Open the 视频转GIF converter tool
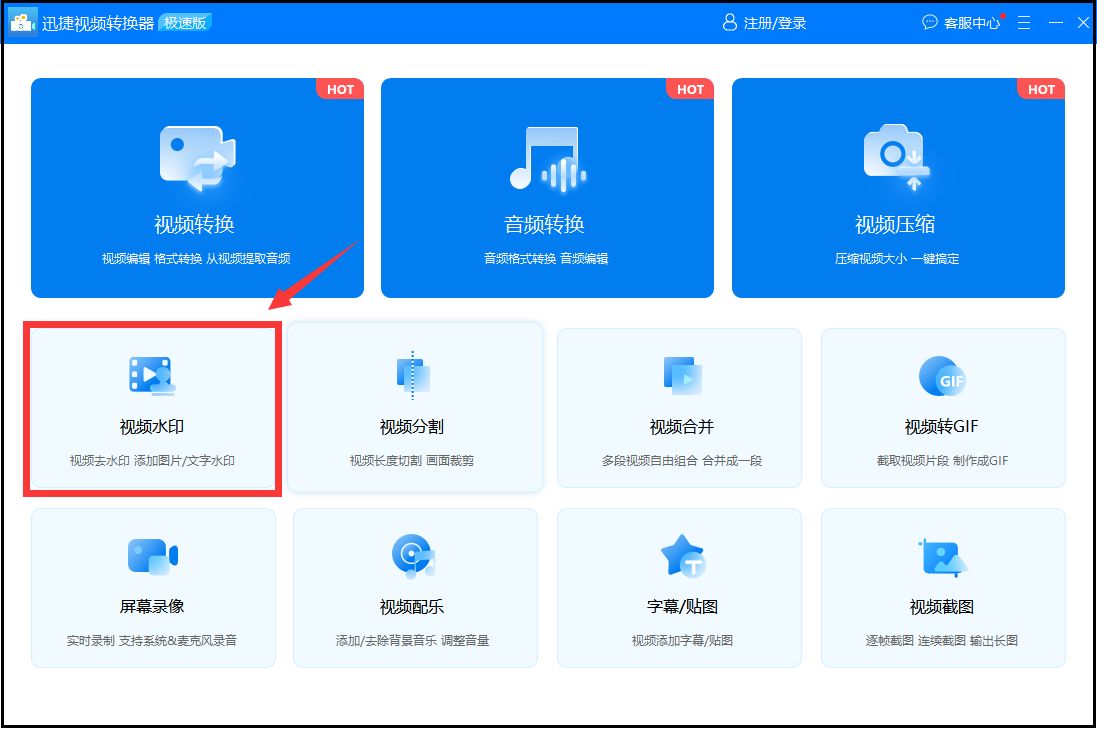The width and height of the screenshot is (1097, 729). (943, 407)
